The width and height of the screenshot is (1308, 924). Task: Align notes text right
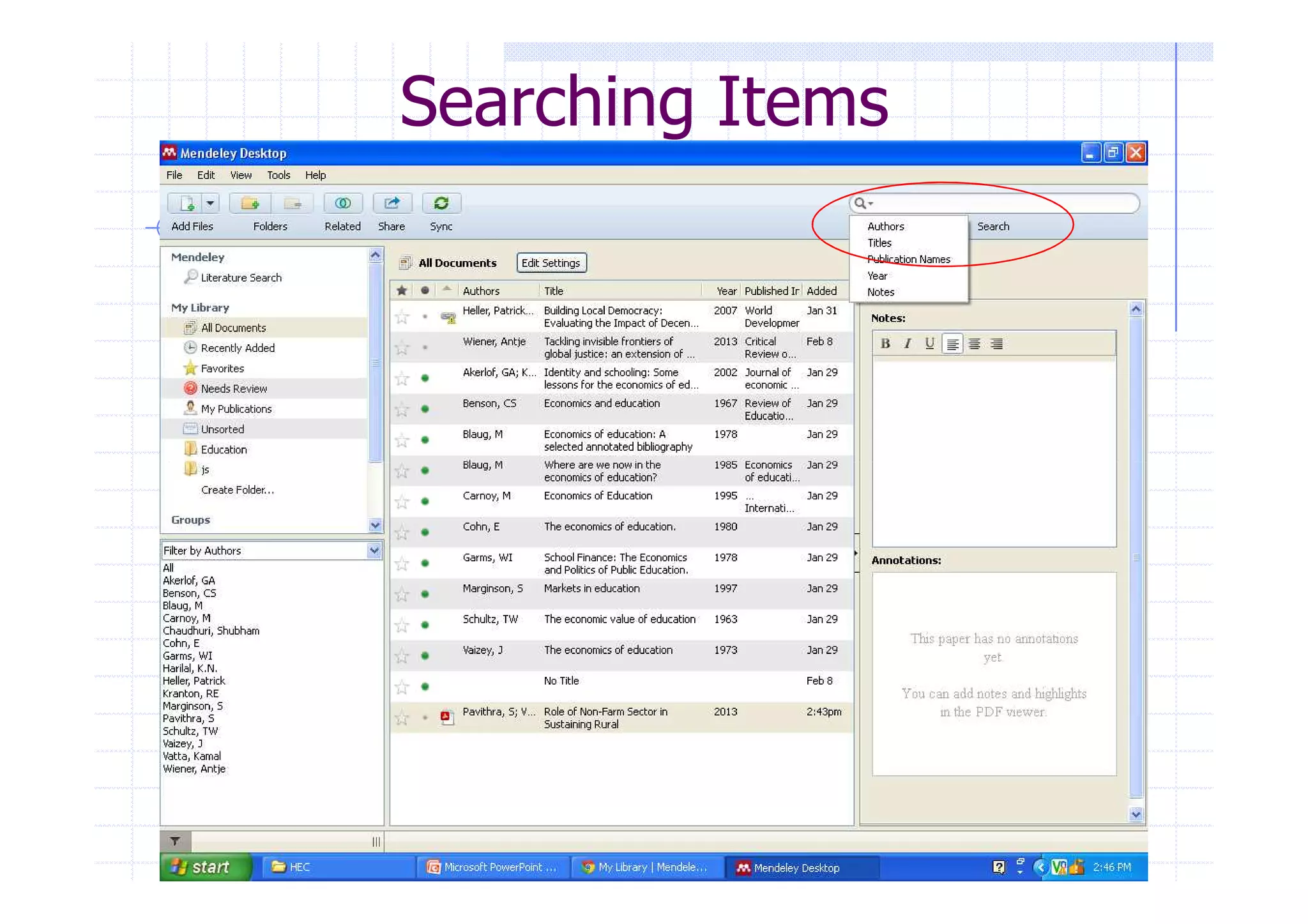(x=996, y=344)
